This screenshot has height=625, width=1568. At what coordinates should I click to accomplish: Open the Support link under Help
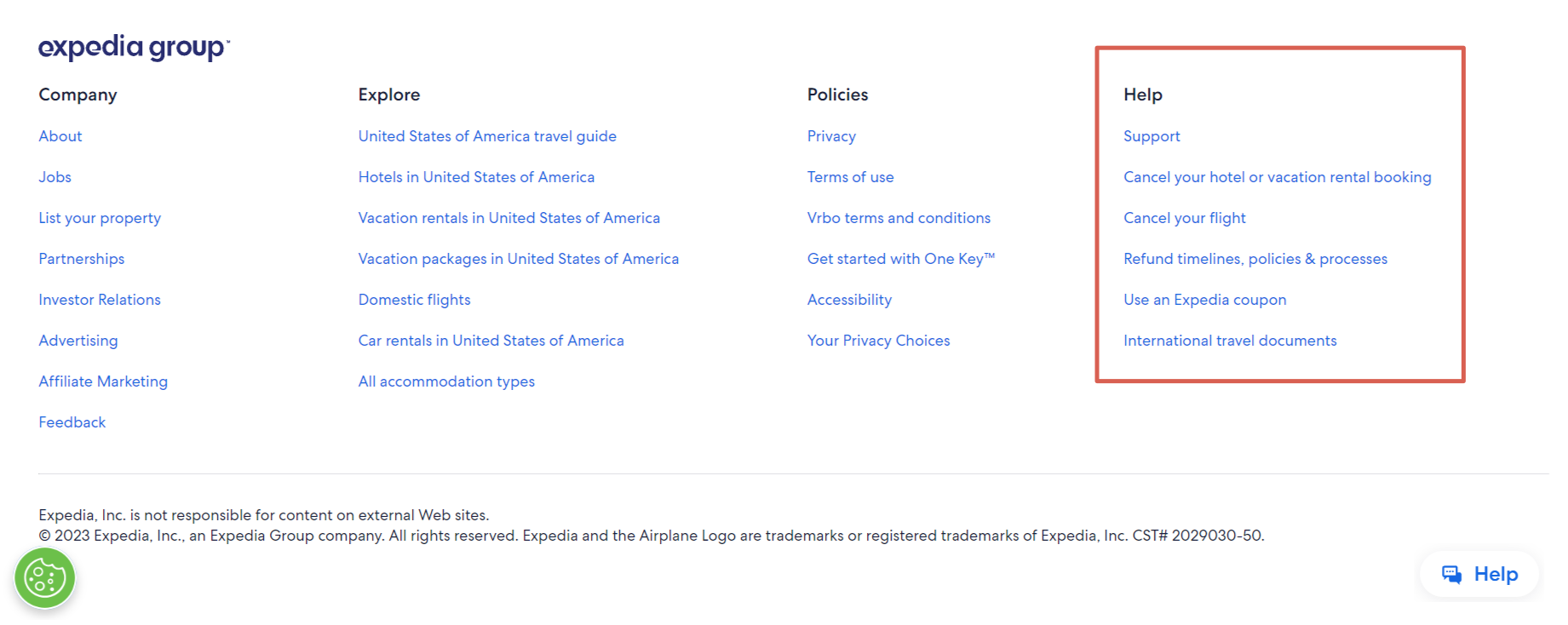pos(1152,136)
